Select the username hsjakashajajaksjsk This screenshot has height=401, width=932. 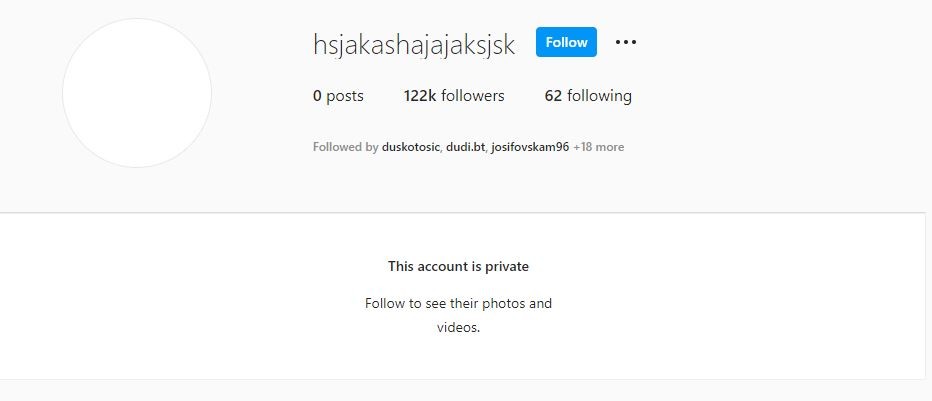(x=414, y=45)
